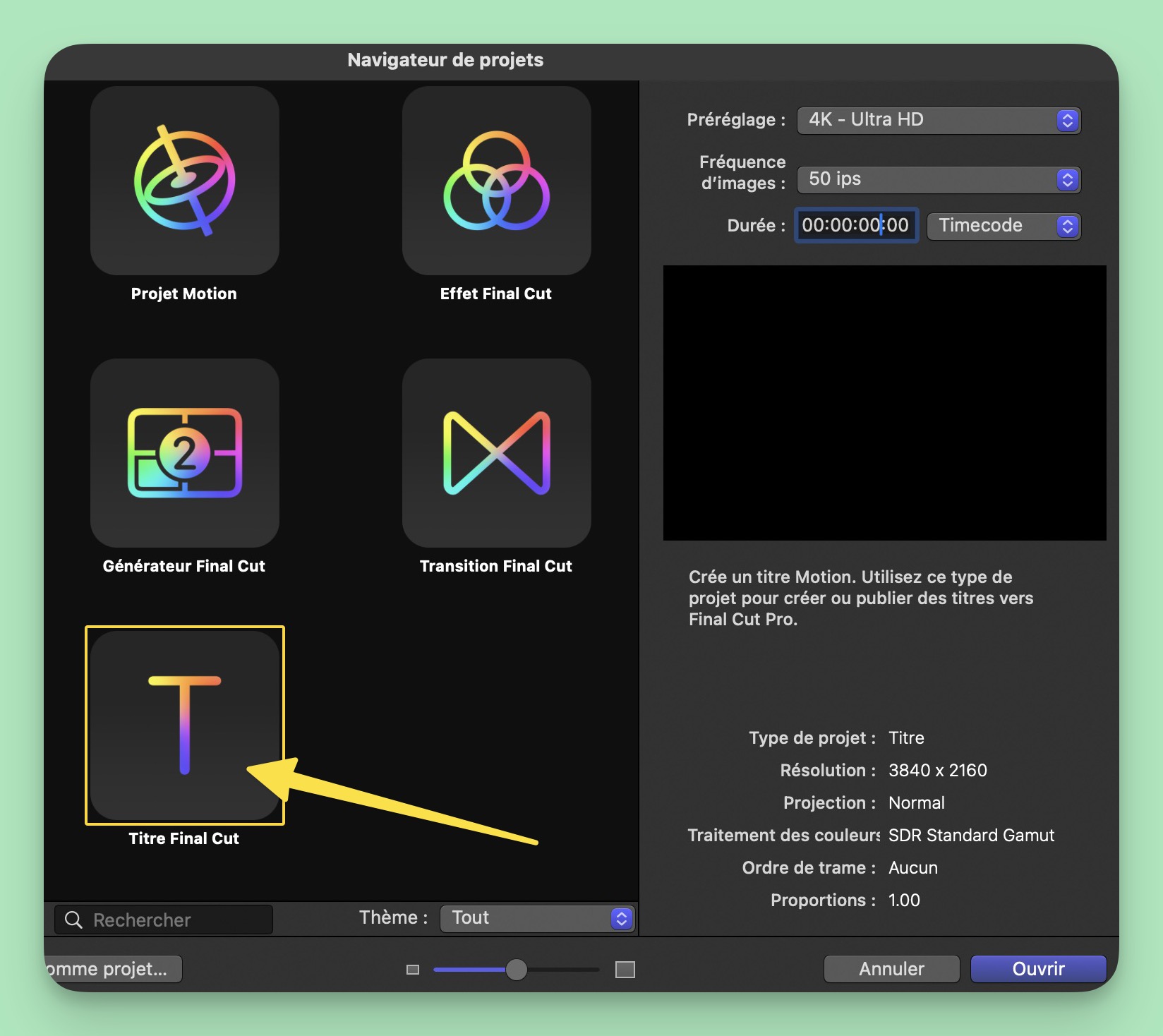Image resolution: width=1163 pixels, height=1036 pixels.
Task: Click the large thumbnail size icon
Action: pyautogui.click(x=625, y=970)
